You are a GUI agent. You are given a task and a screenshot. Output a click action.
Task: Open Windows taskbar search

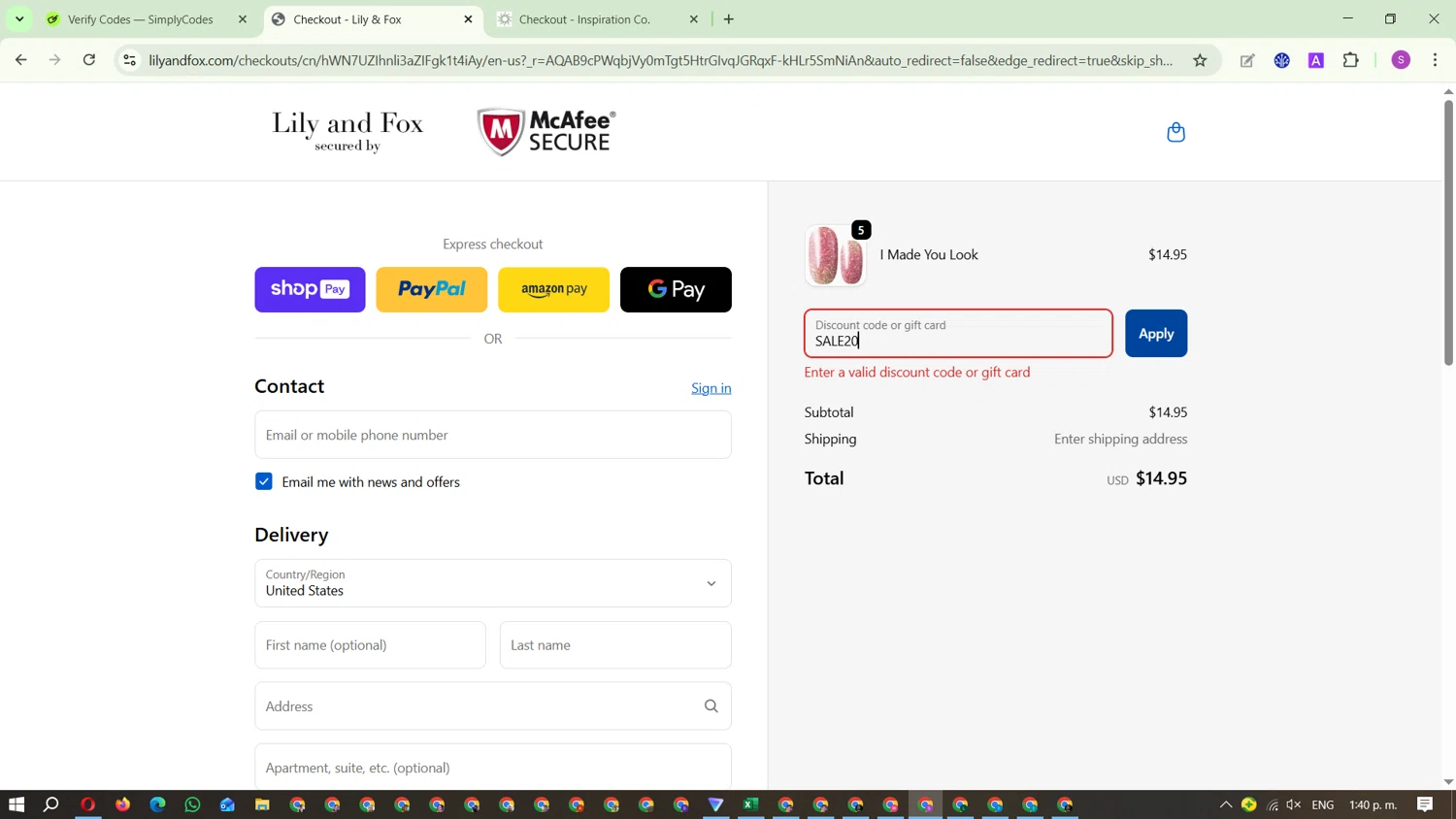tap(51, 804)
